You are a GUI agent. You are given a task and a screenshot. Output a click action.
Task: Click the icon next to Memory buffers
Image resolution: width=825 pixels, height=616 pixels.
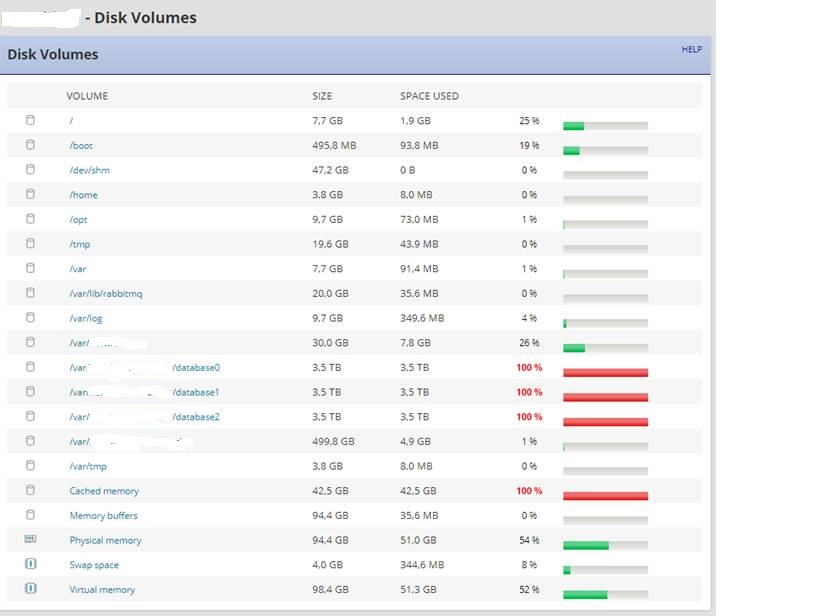31,514
